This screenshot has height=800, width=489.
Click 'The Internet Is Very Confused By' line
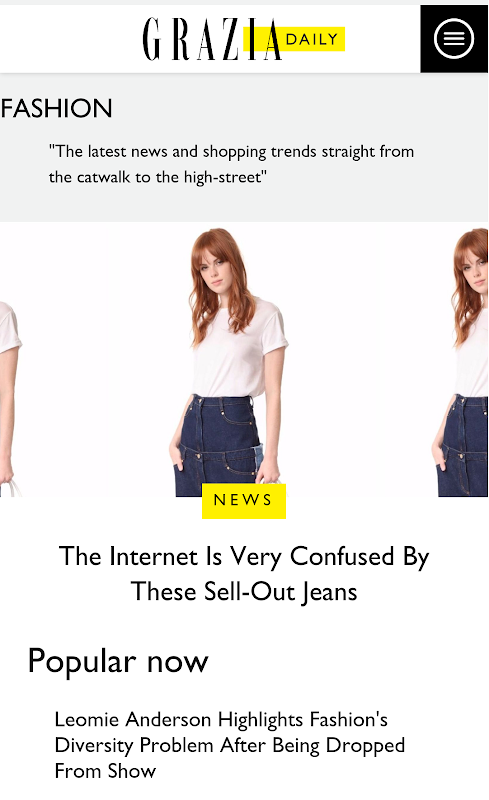244,557
